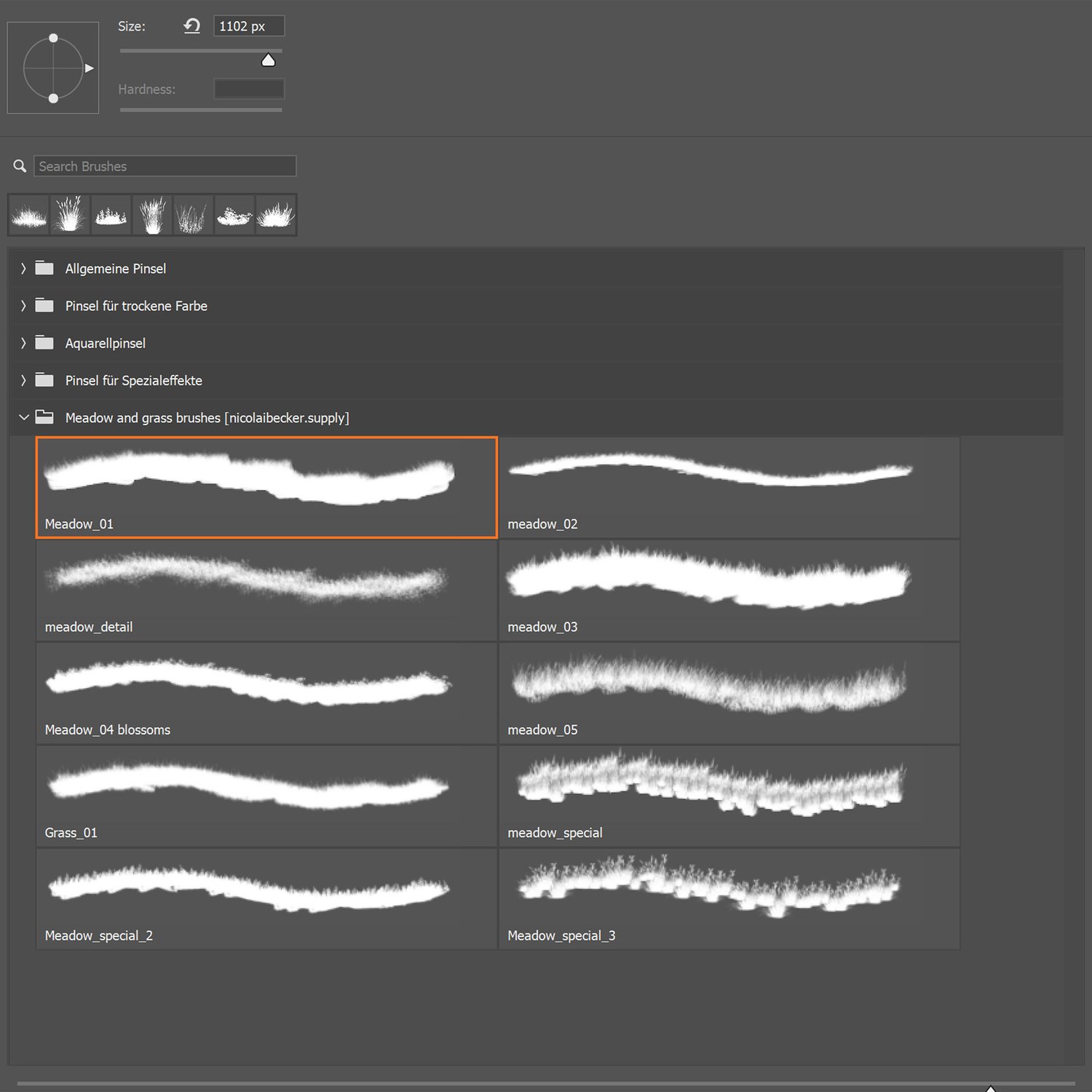Click the search magnifier icon
This screenshot has width=1092, height=1092.
click(20, 166)
